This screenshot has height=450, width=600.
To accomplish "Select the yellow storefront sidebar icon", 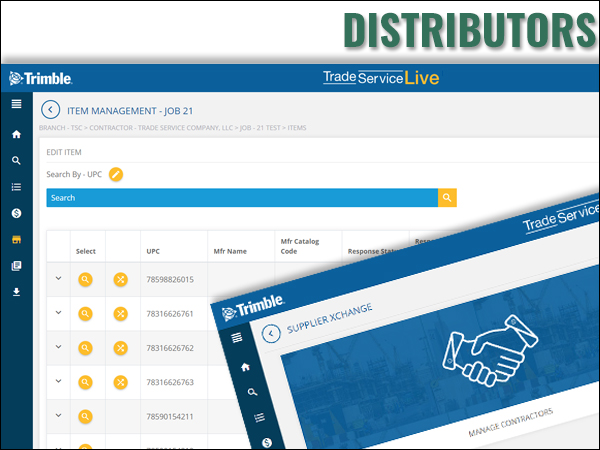I will [x=16, y=240].
